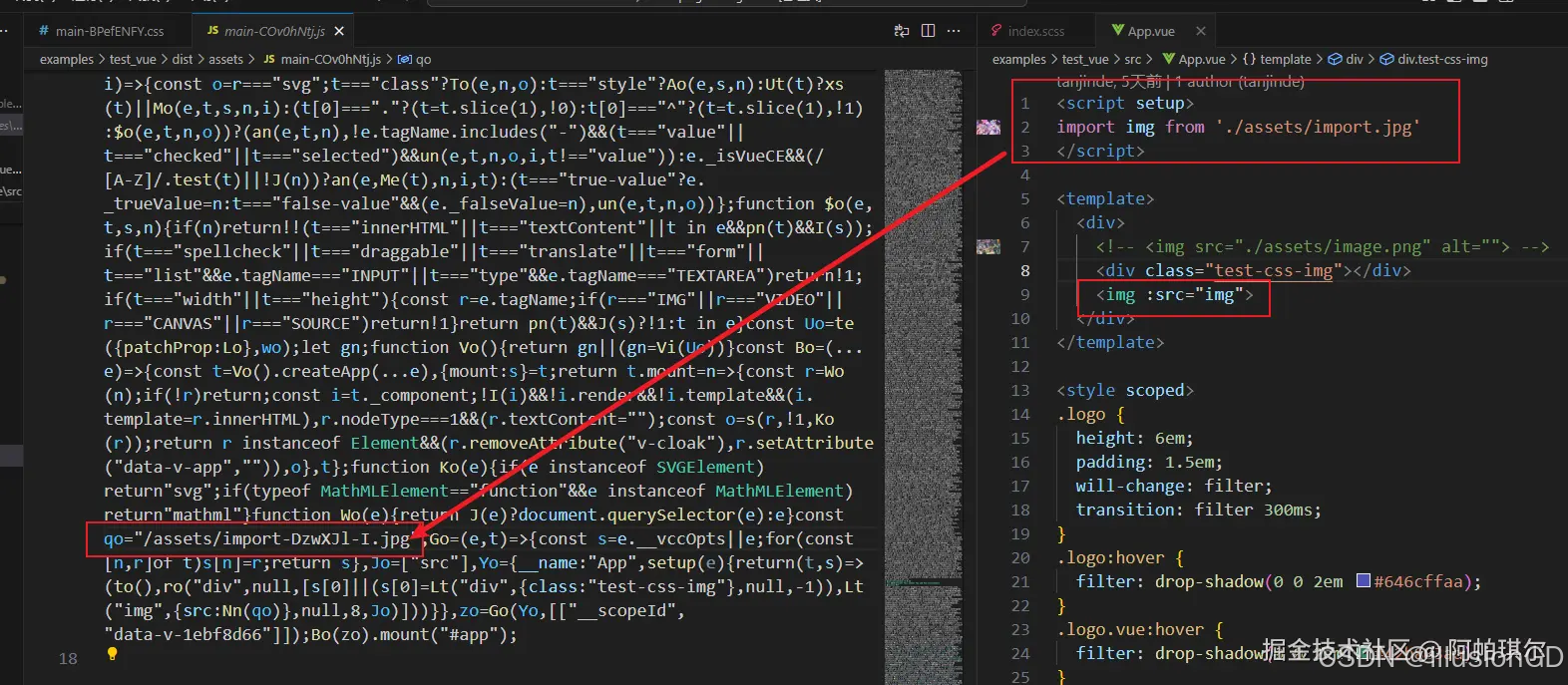Click the App.vue breadcrumb item
Viewport: 1568px width, 685px height.
[x=1194, y=59]
